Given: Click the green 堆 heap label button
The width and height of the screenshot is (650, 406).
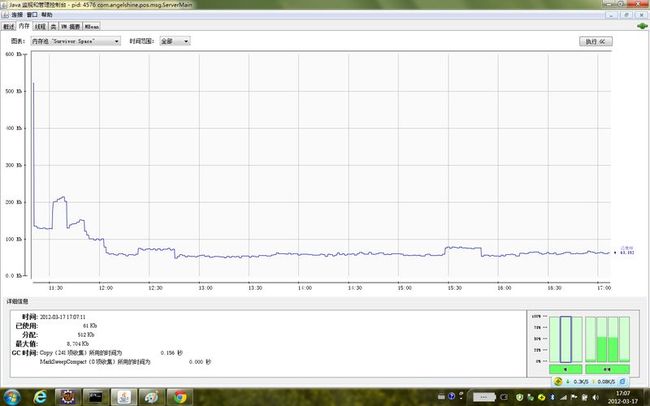Looking at the screenshot, I should [x=565, y=369].
